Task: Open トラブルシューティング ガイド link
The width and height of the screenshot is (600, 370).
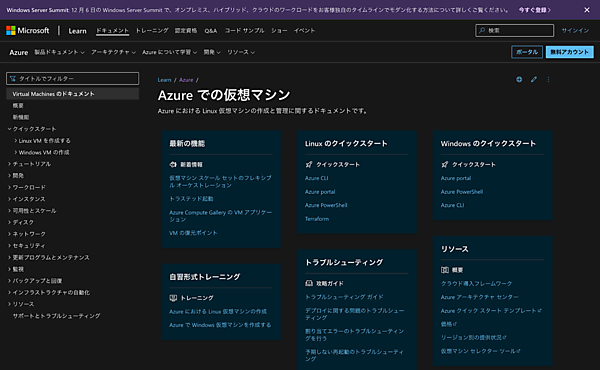Action: (344, 297)
